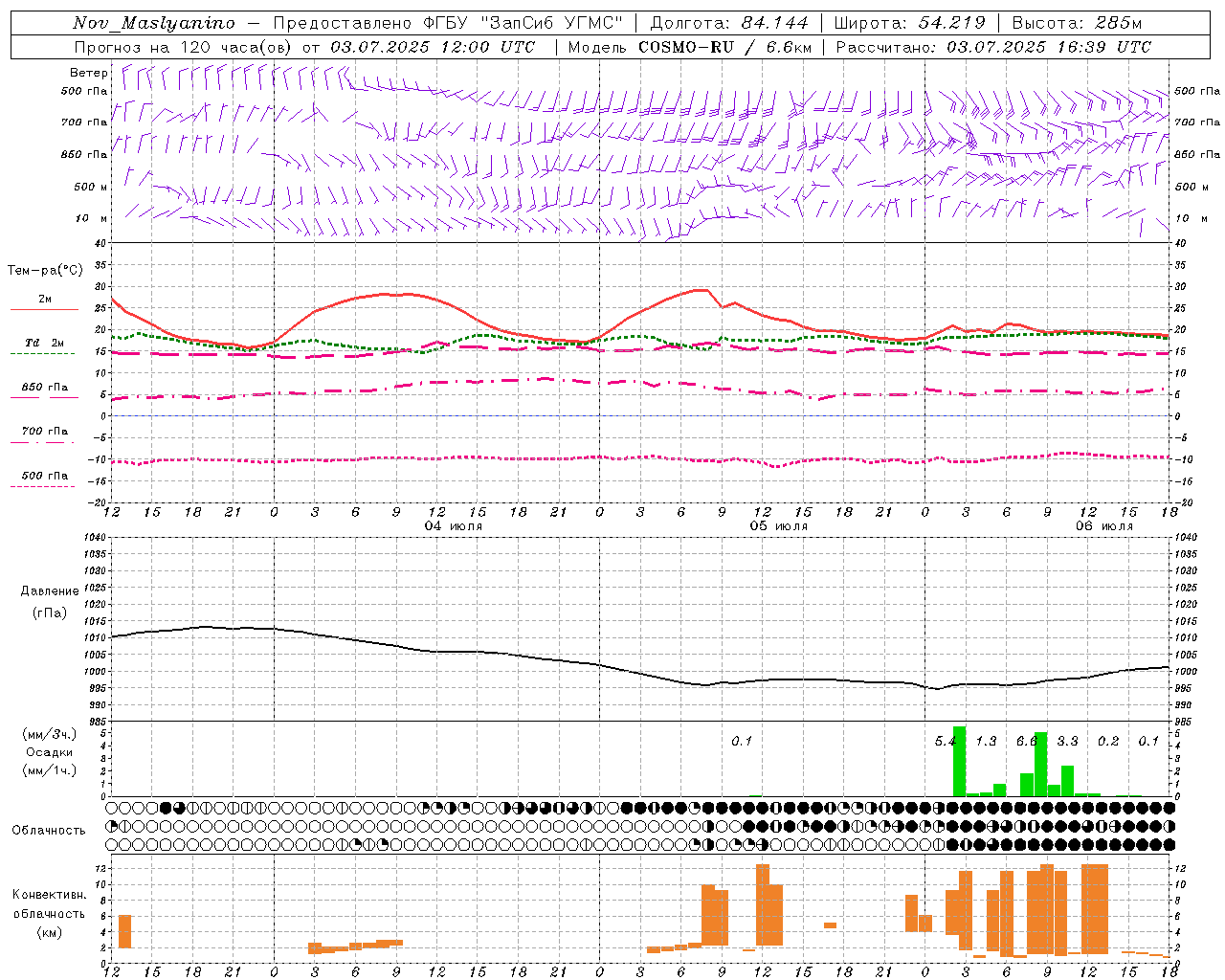Screen dimensions: 1225x980
Task: Click the Ветер wind panel label
Action: (89, 73)
